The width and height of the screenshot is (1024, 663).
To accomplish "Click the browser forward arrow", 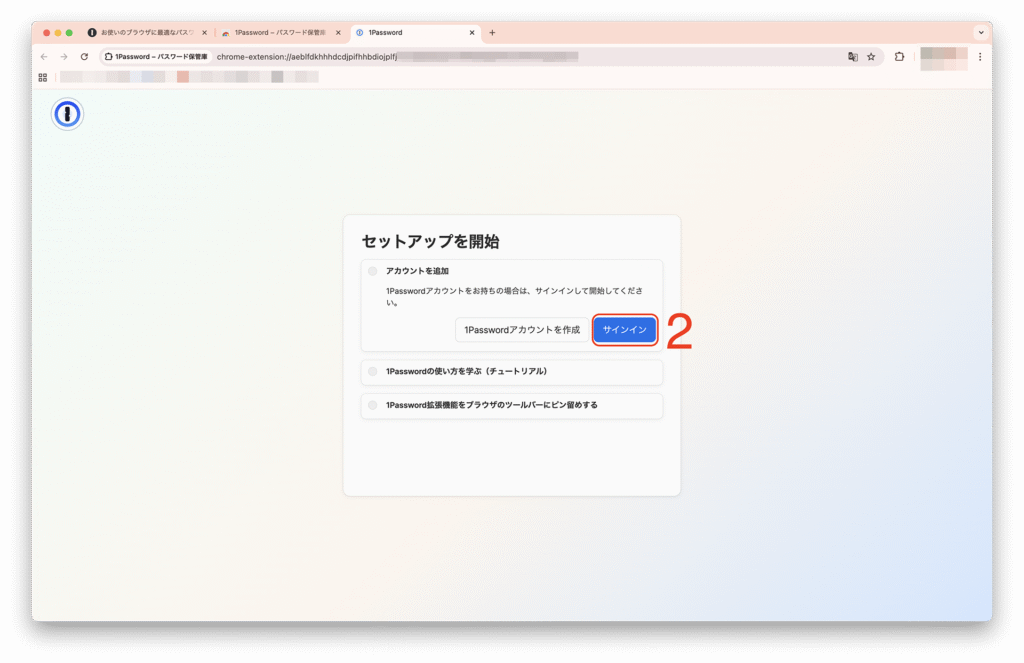I will 64,57.
